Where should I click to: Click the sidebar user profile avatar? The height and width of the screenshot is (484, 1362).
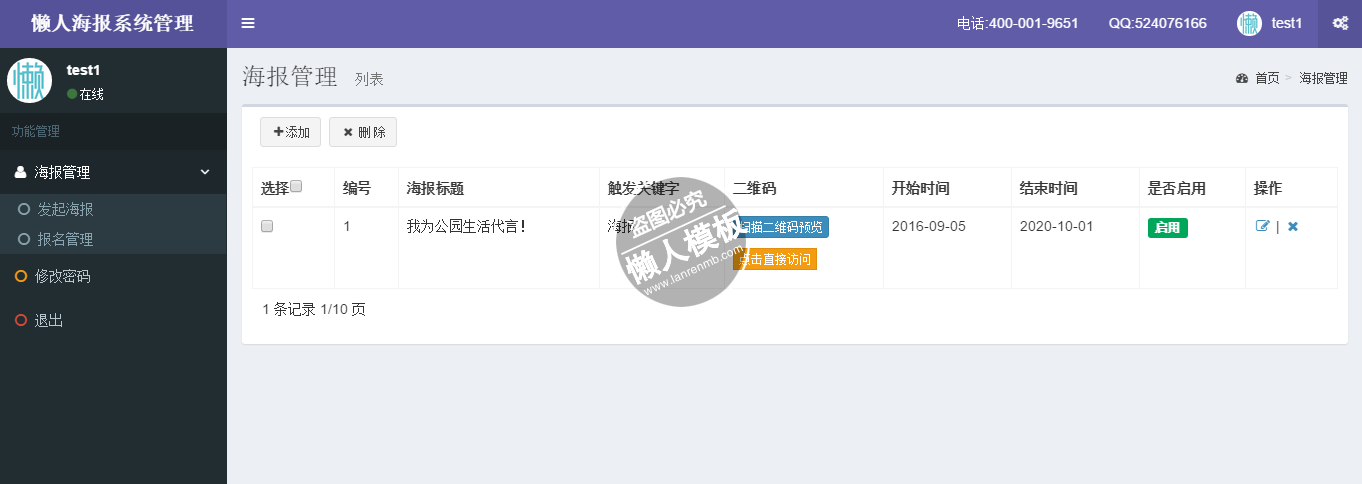click(30, 80)
